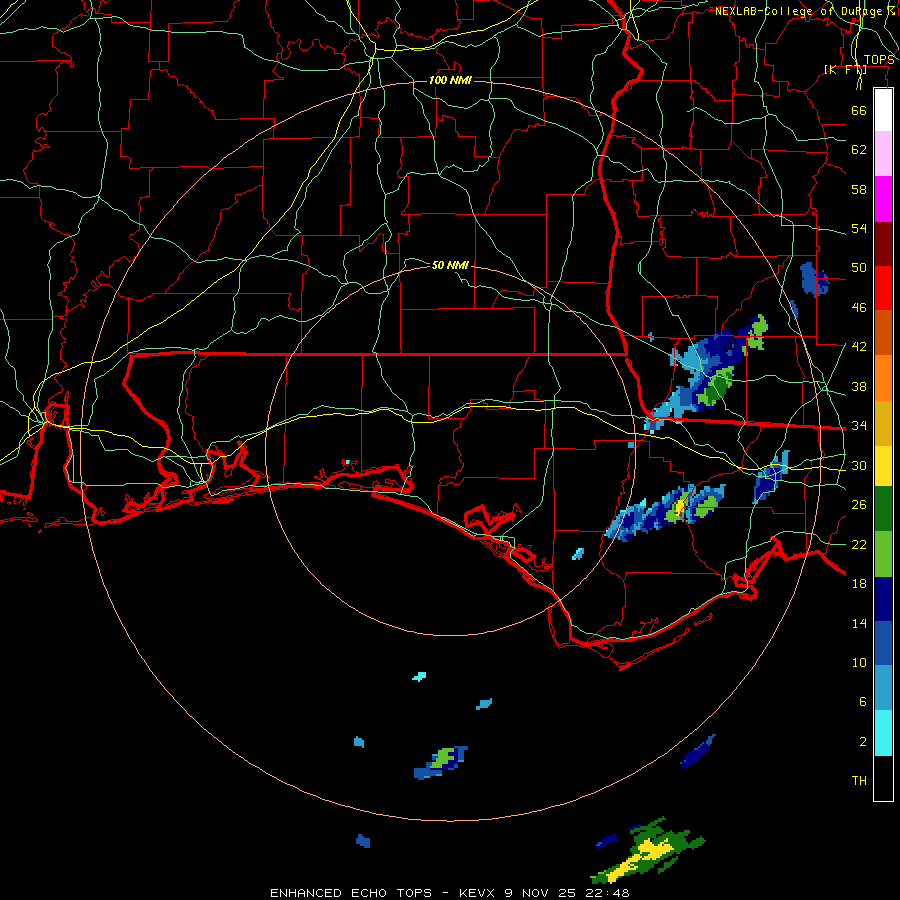Click the "62" legend value
This screenshot has width=900, height=900.
859,150
